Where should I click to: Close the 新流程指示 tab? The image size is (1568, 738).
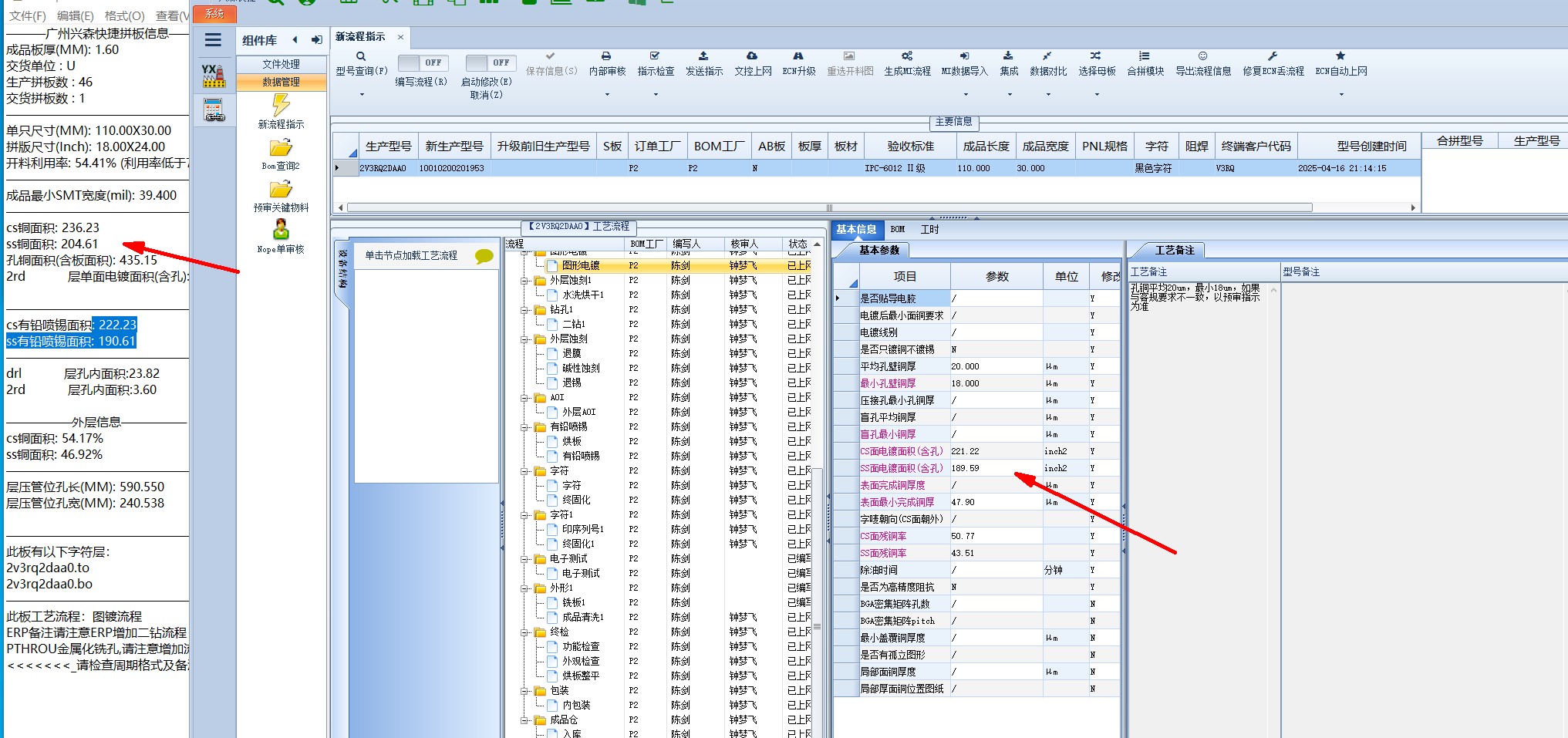pos(400,37)
